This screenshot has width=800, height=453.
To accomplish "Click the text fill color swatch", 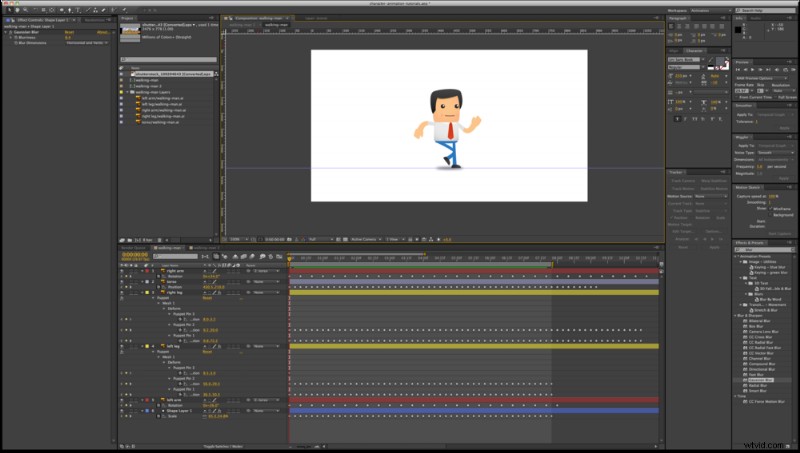I will pyautogui.click(x=721, y=62).
